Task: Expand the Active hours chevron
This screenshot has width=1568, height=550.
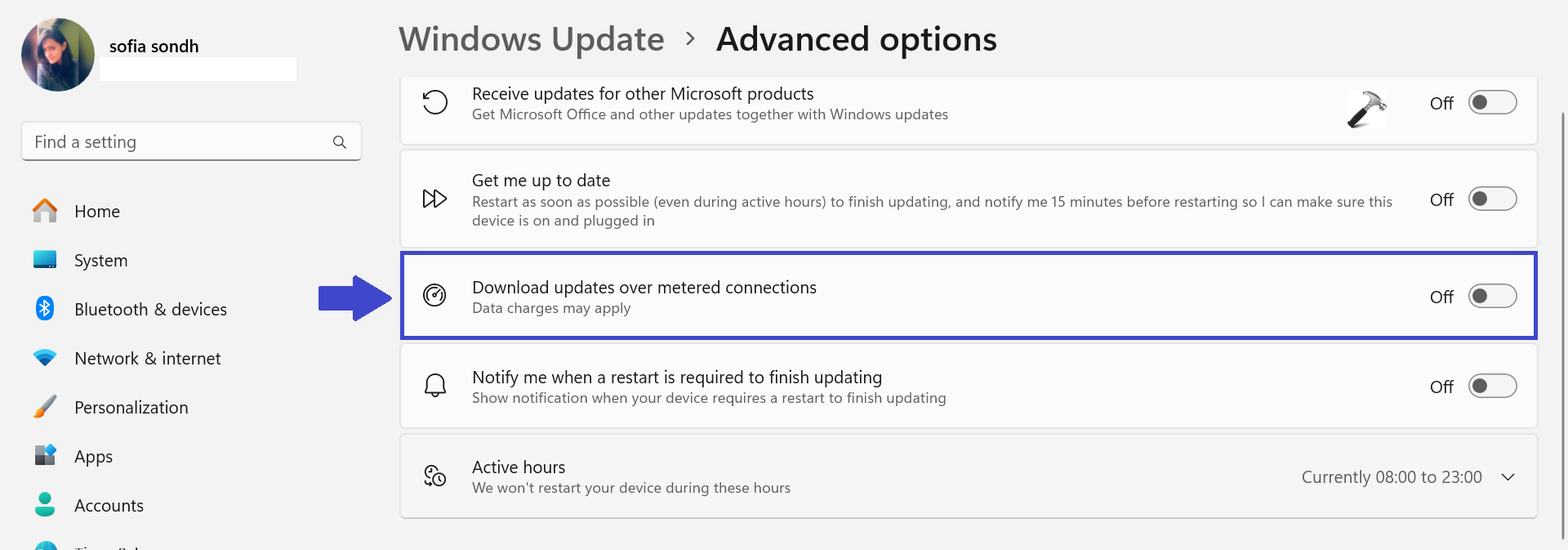Action: pyautogui.click(x=1508, y=477)
